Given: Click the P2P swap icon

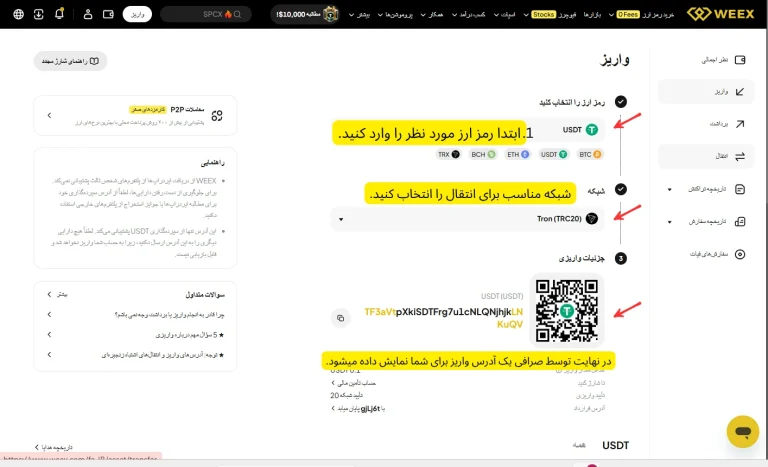Looking at the screenshot, I should 216,116.
